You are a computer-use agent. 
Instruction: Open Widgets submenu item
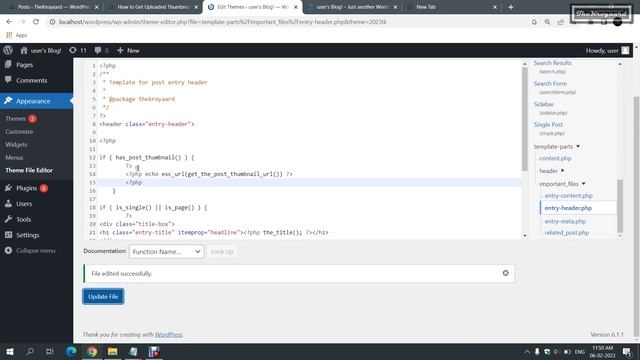click(x=16, y=144)
